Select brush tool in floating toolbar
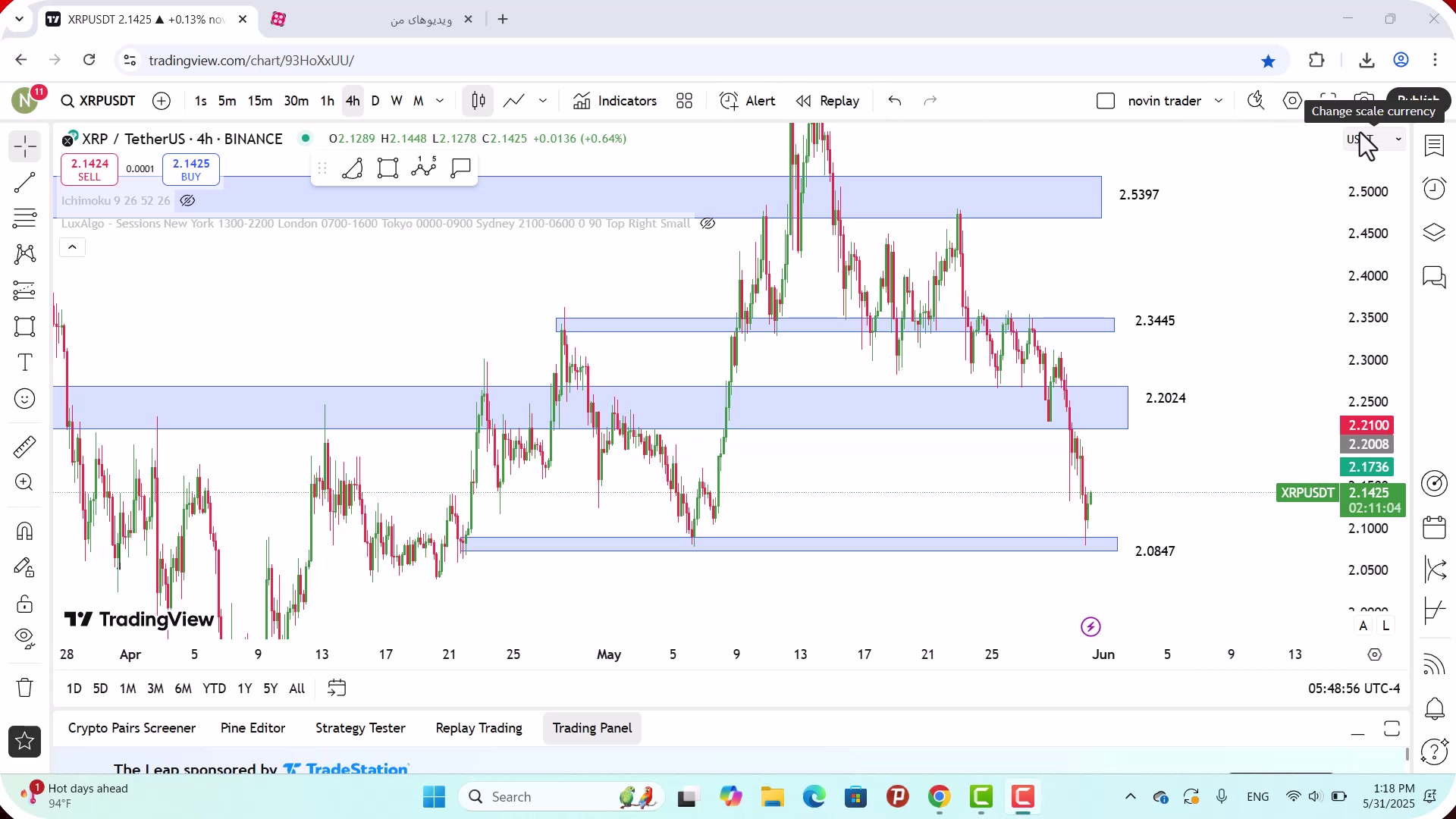Viewport: 1456px width, 819px height. pos(353,168)
